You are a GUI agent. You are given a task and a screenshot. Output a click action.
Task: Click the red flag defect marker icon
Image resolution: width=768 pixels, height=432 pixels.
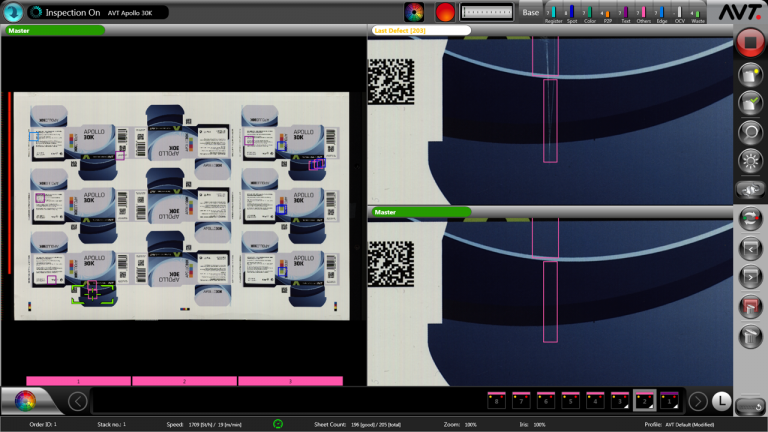pos(750,307)
